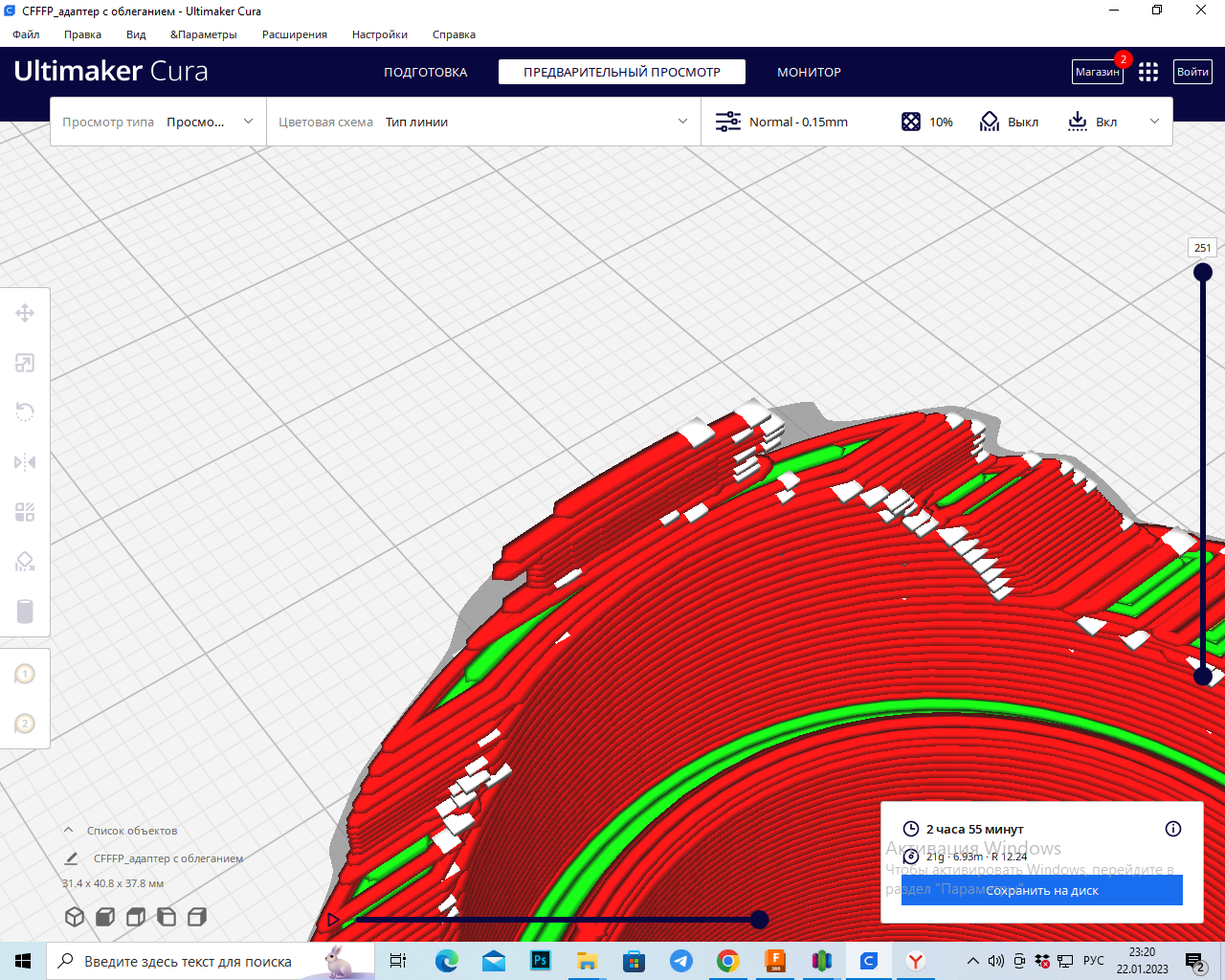Select the Move tool in left toolbar
The height and width of the screenshot is (980, 1225).
(25, 313)
